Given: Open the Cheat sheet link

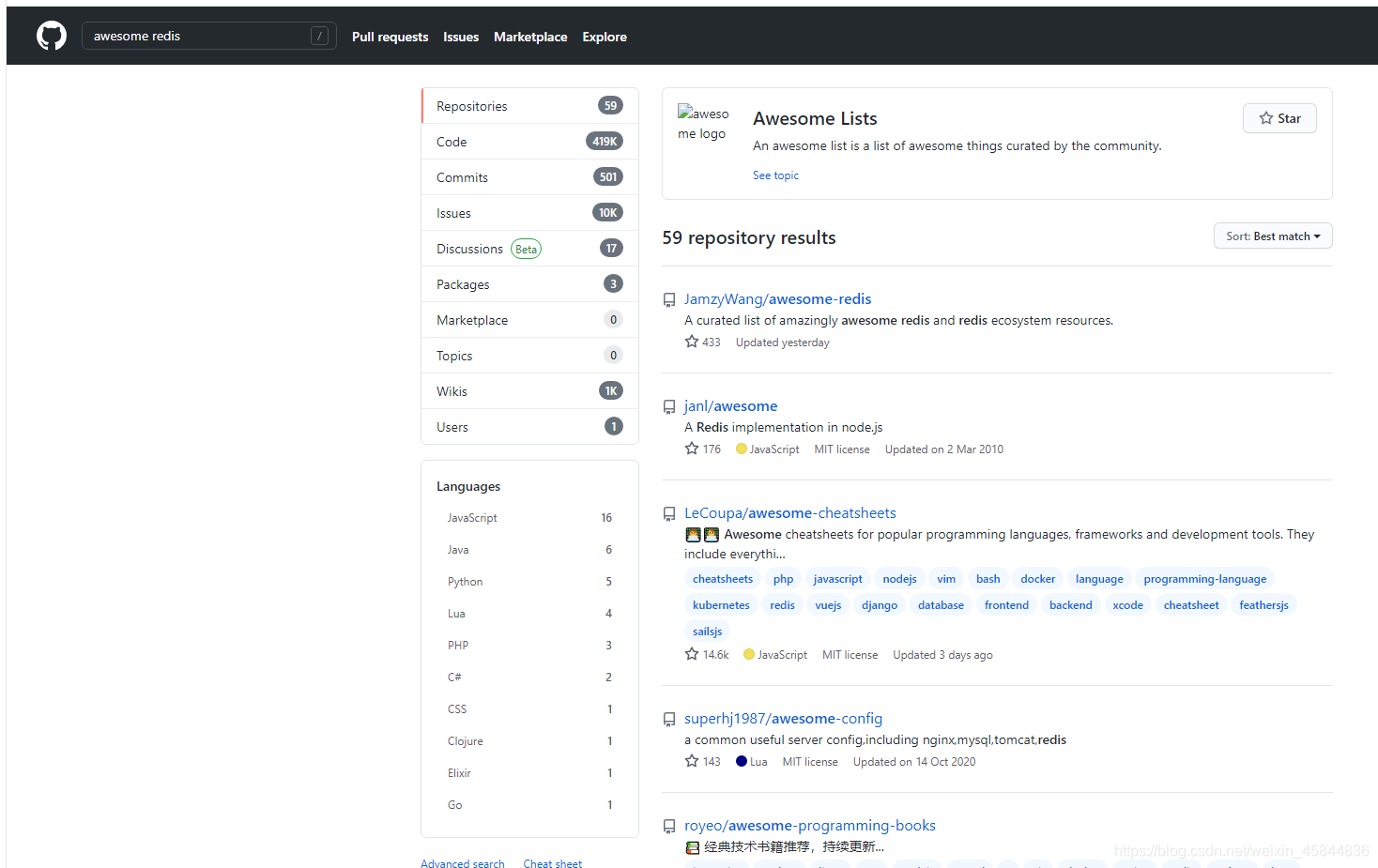Looking at the screenshot, I should [x=552, y=863].
